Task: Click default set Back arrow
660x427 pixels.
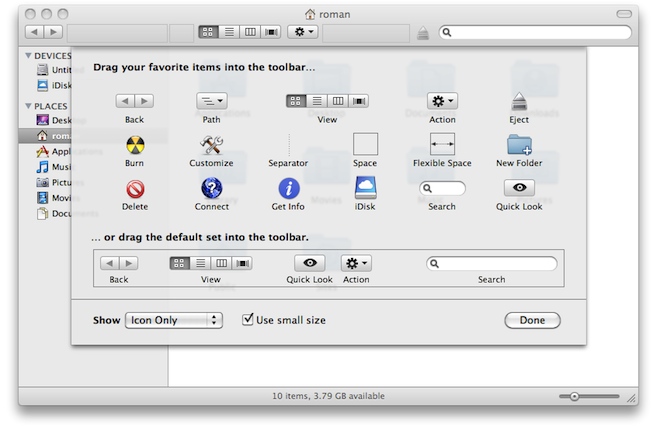Action: (x=110, y=263)
